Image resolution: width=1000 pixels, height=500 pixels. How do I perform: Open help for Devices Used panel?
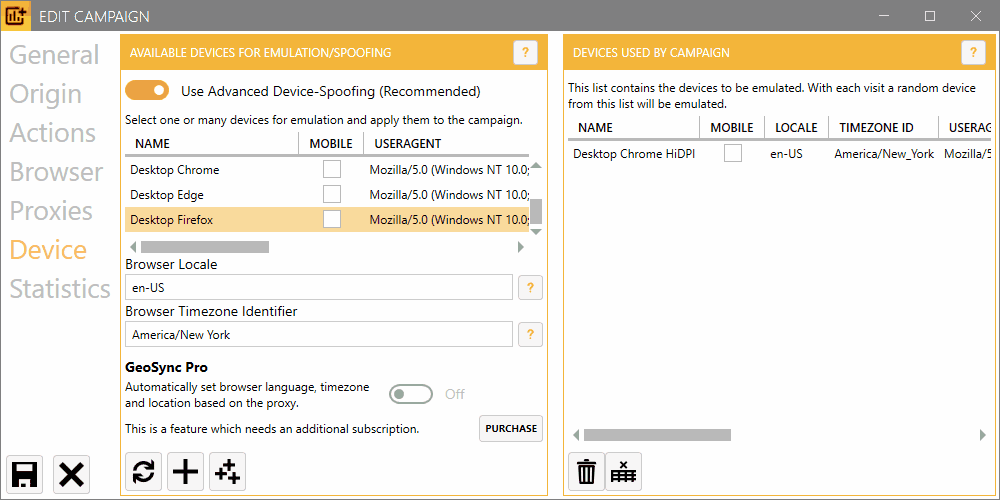[973, 53]
